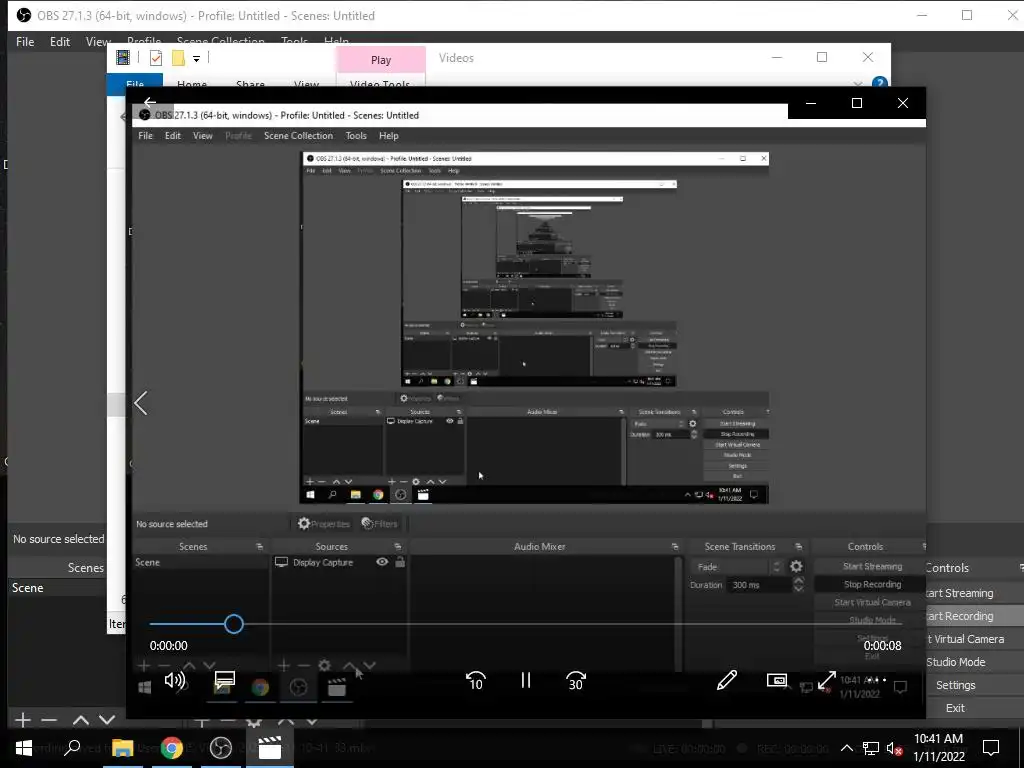Click the video seek slider handle

(x=234, y=624)
